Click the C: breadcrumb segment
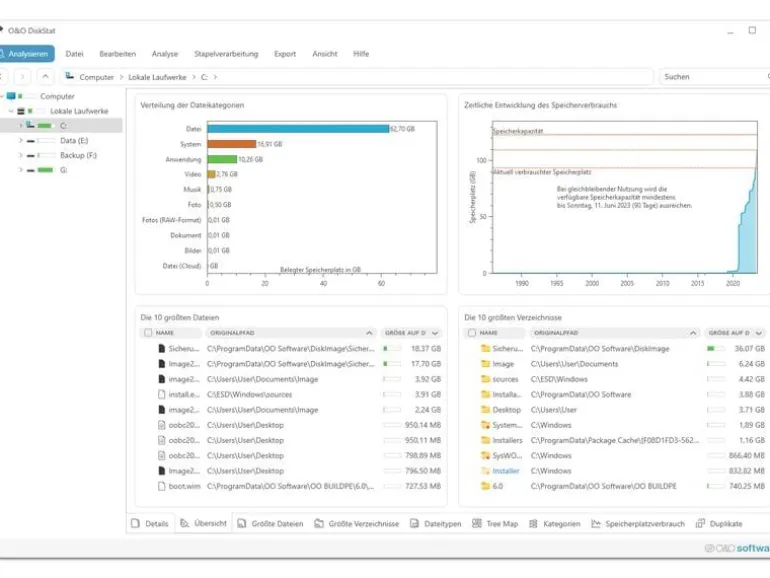 click(x=204, y=77)
